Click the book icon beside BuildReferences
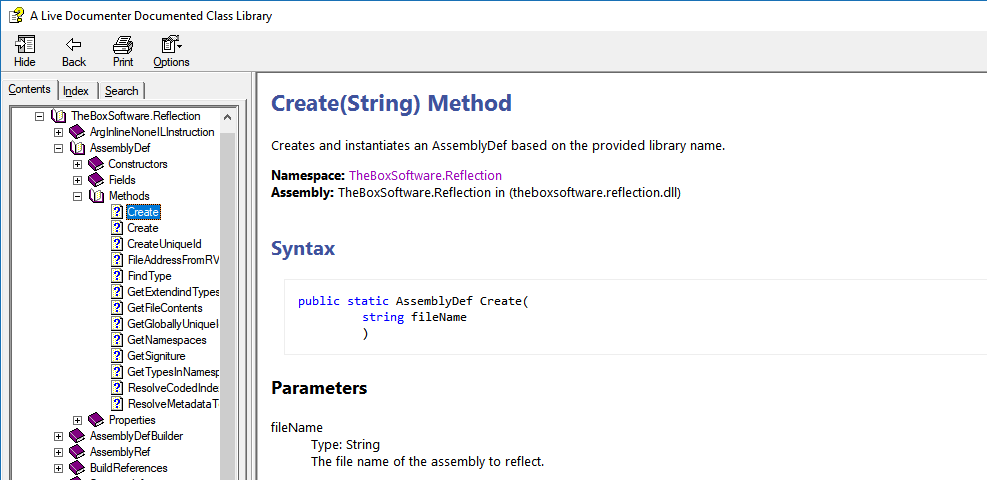987x480 pixels. [77, 468]
